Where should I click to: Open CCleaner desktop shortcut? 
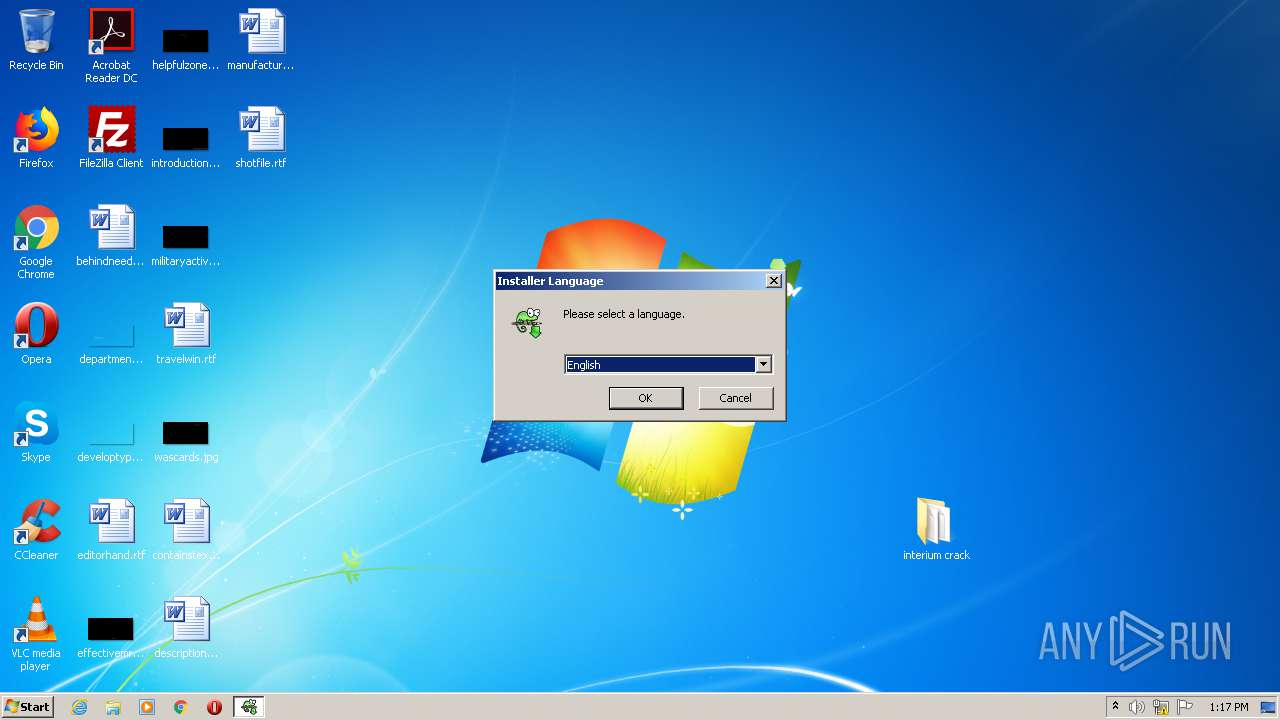[36, 530]
